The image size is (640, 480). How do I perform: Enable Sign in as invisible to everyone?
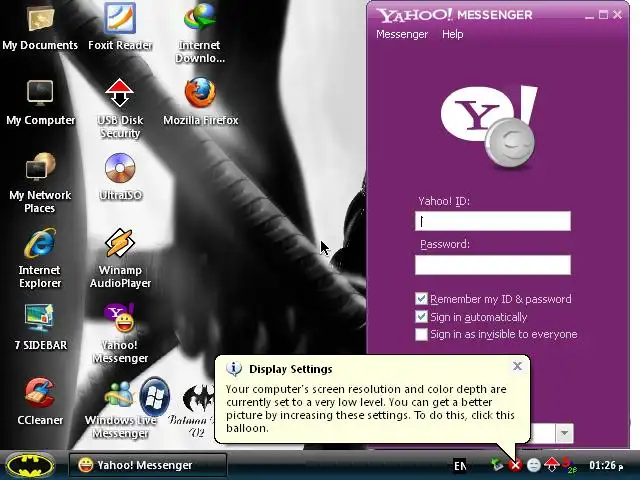[421, 334]
